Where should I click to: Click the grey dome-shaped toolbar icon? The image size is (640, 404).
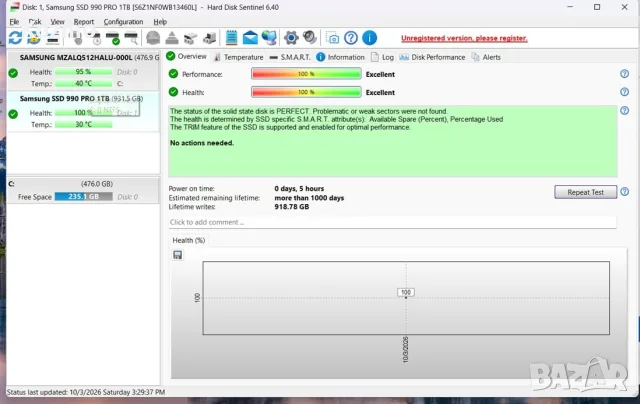pyautogui.click(x=153, y=38)
